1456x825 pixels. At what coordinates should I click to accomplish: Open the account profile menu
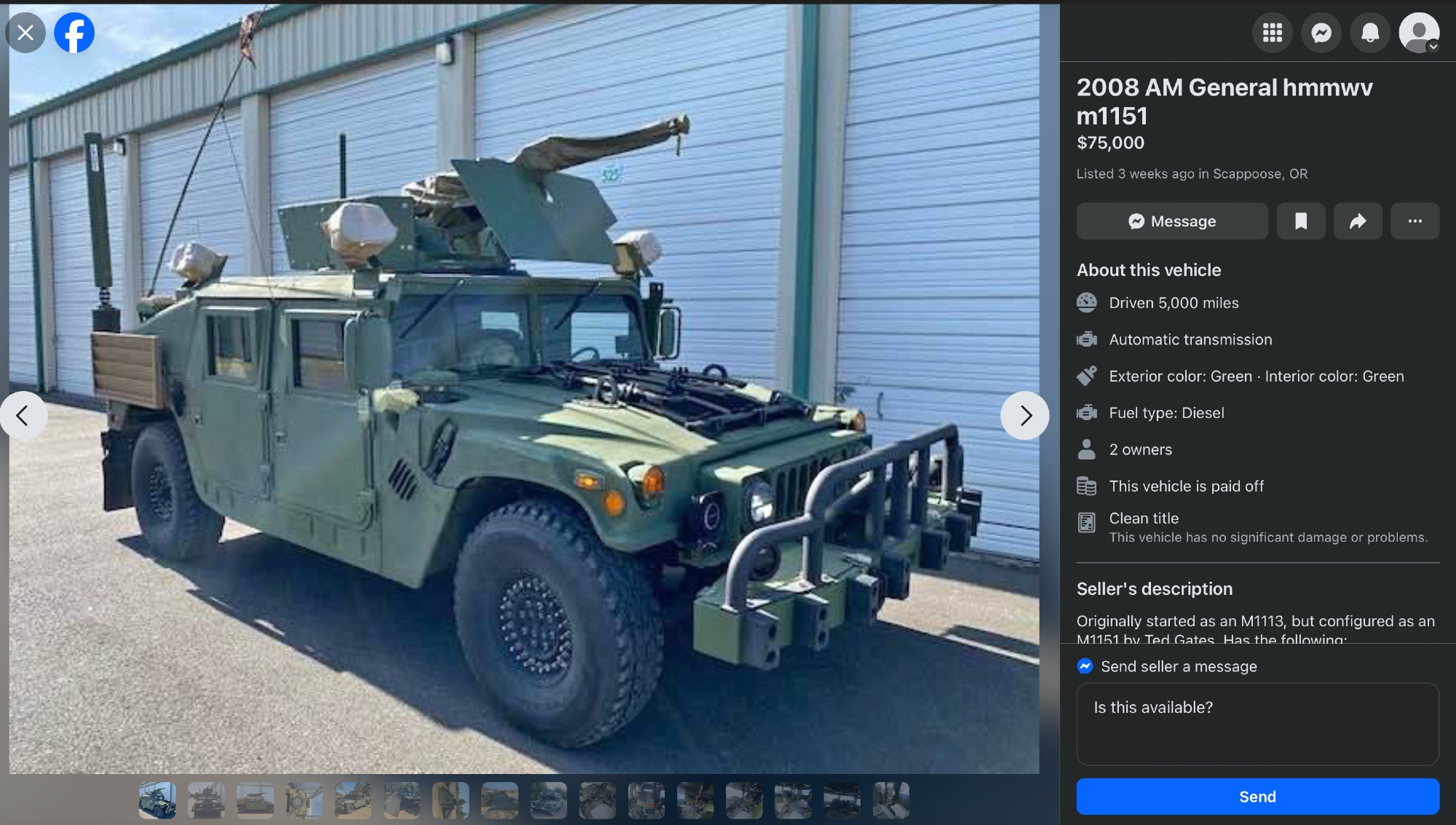[x=1418, y=33]
